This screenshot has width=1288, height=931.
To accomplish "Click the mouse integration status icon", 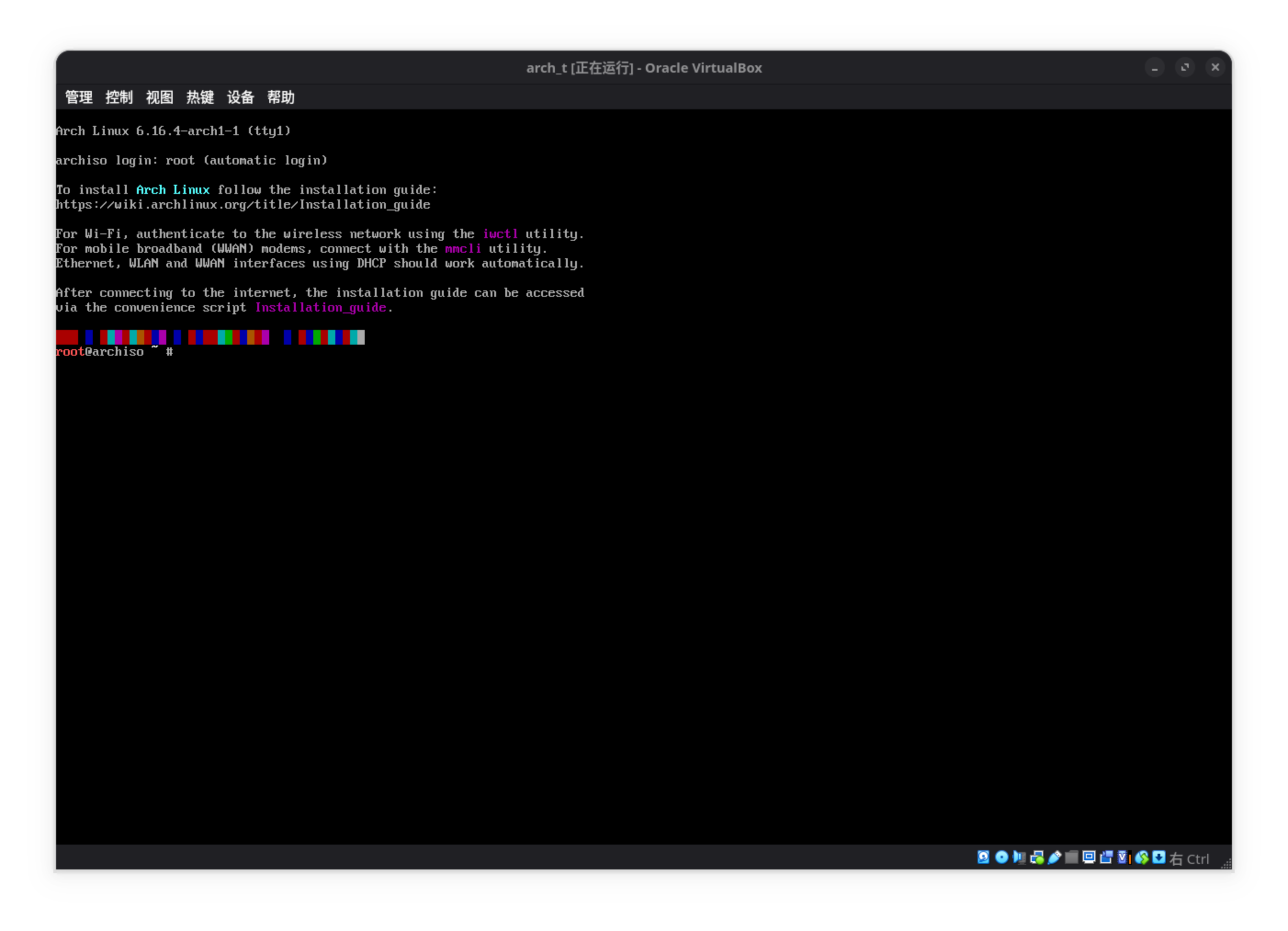I will (x=1141, y=858).
